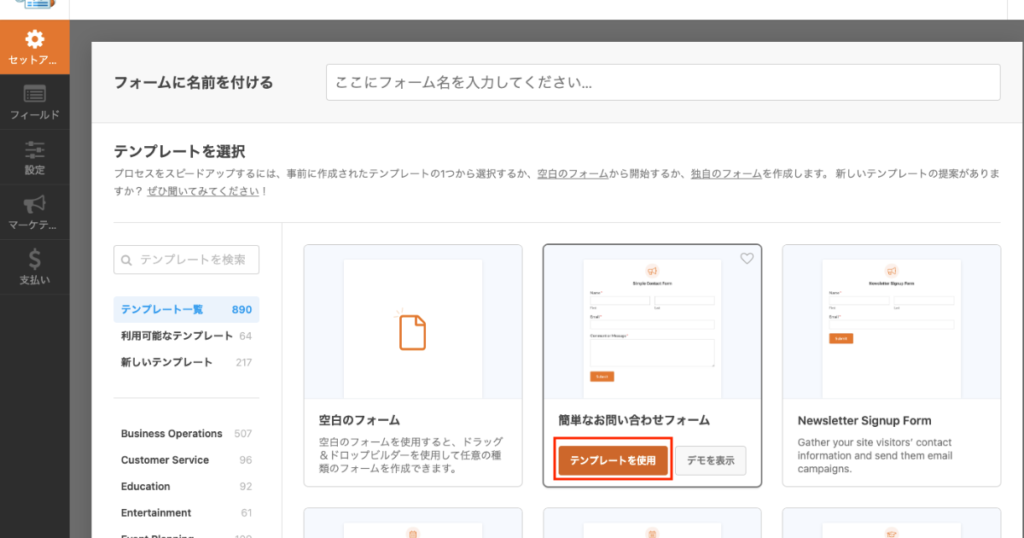Open the 空白のフォーム link in description
Screen dimensions: 1024x538
[x=573, y=173]
